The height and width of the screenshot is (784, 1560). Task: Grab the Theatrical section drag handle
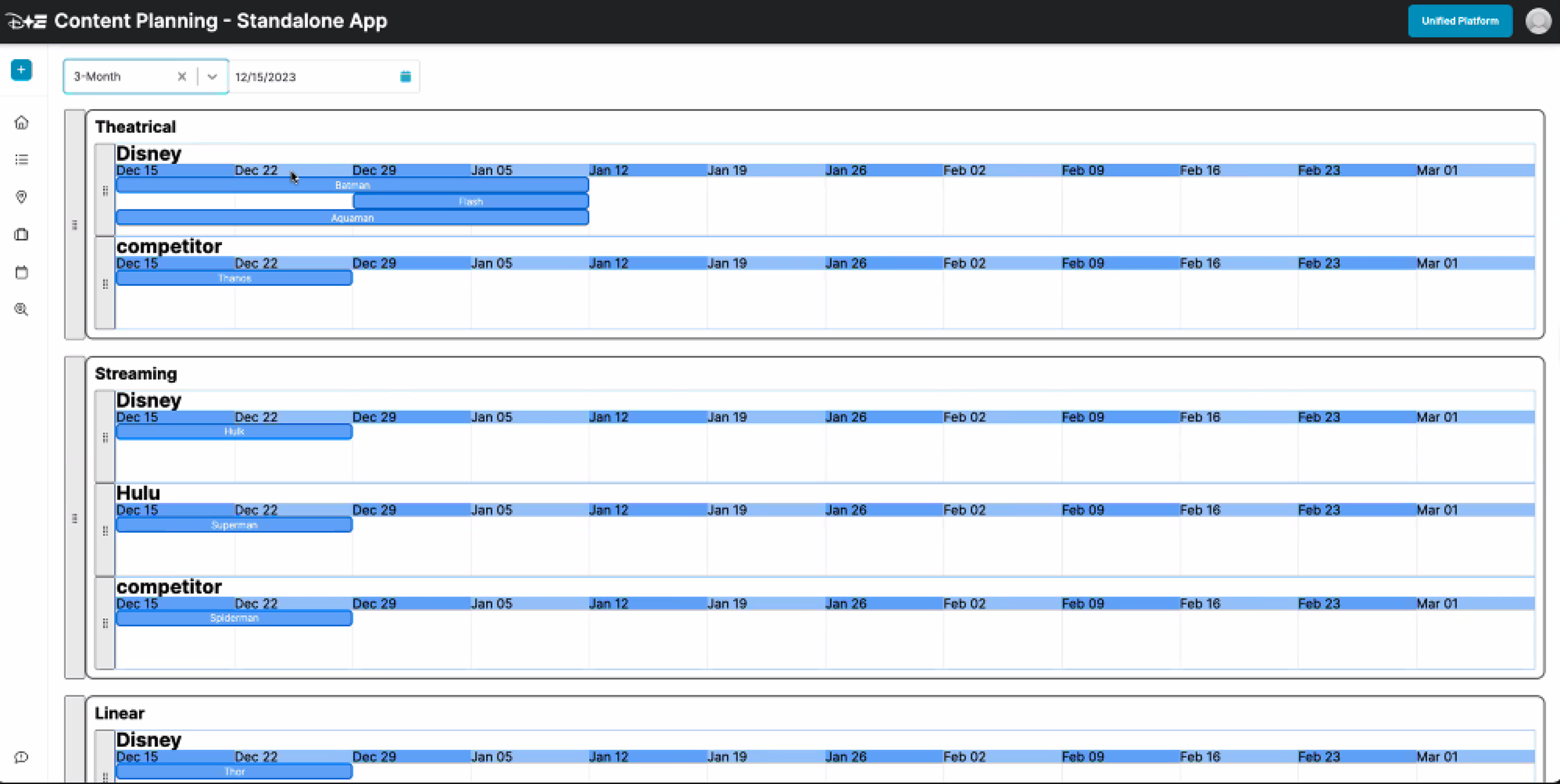(75, 225)
